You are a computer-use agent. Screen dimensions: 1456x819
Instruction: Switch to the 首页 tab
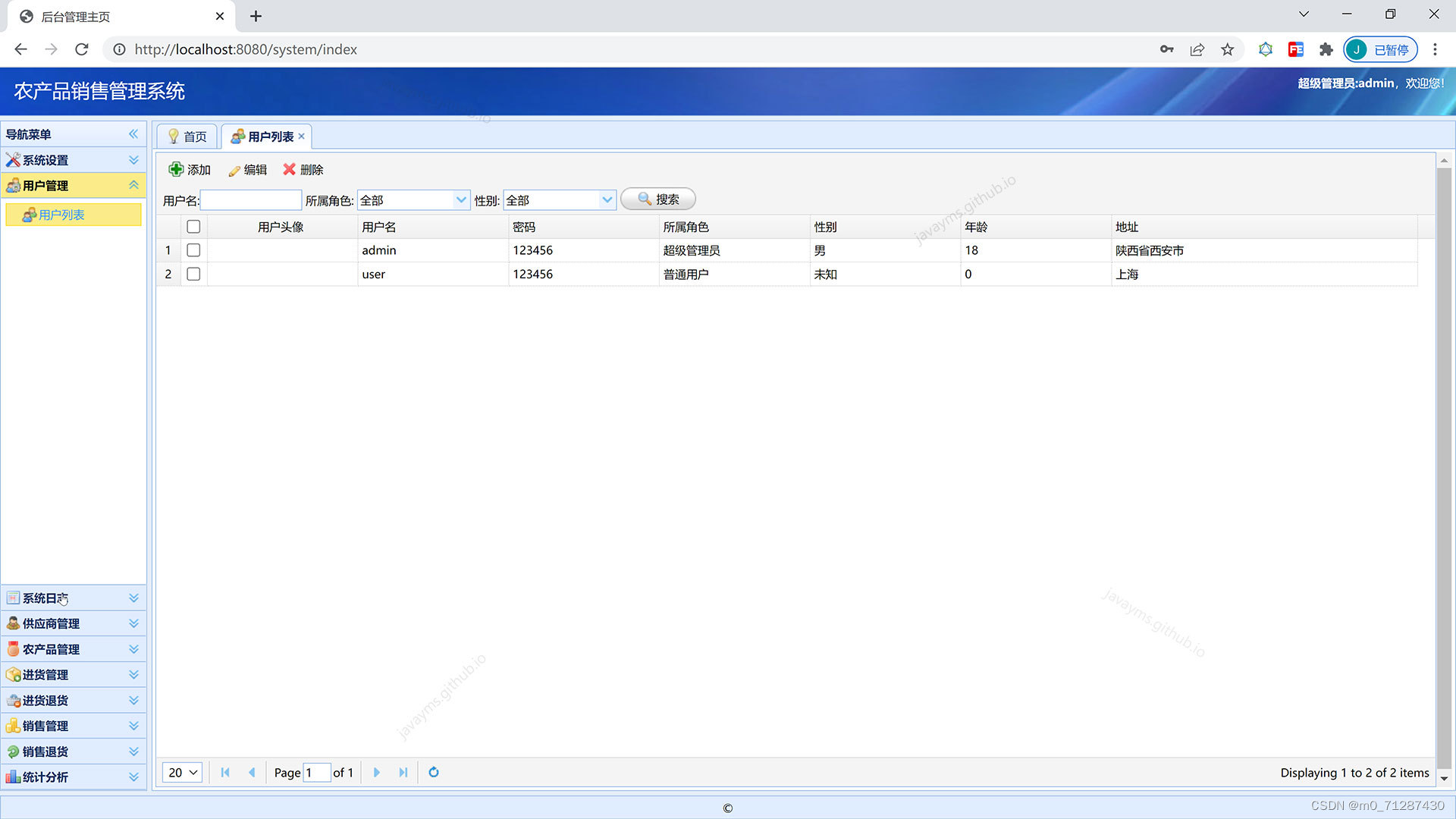coord(187,136)
